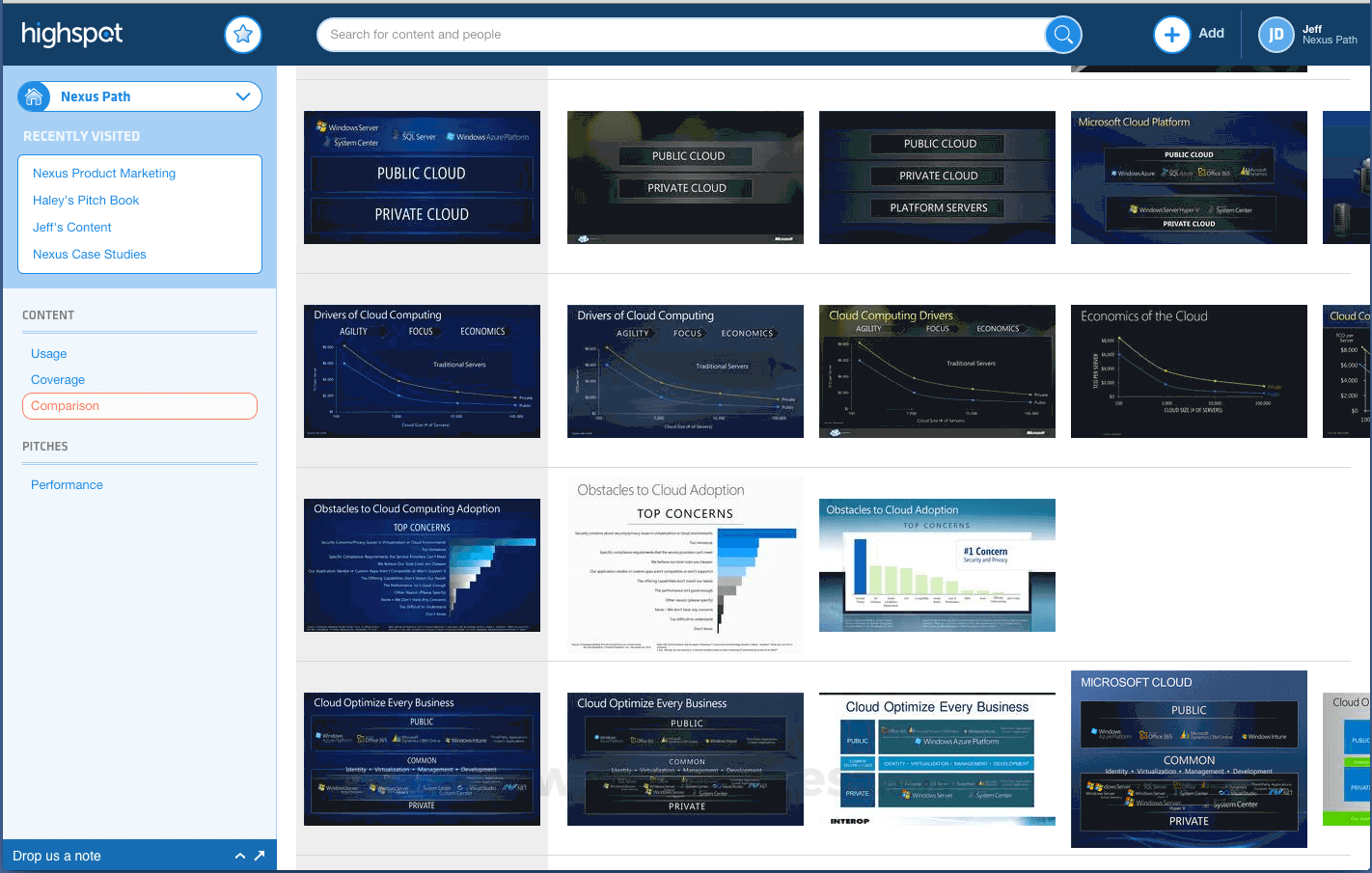Click the plus icon to add new content
Viewport: 1372px width, 873px height.
pyautogui.click(x=1171, y=35)
